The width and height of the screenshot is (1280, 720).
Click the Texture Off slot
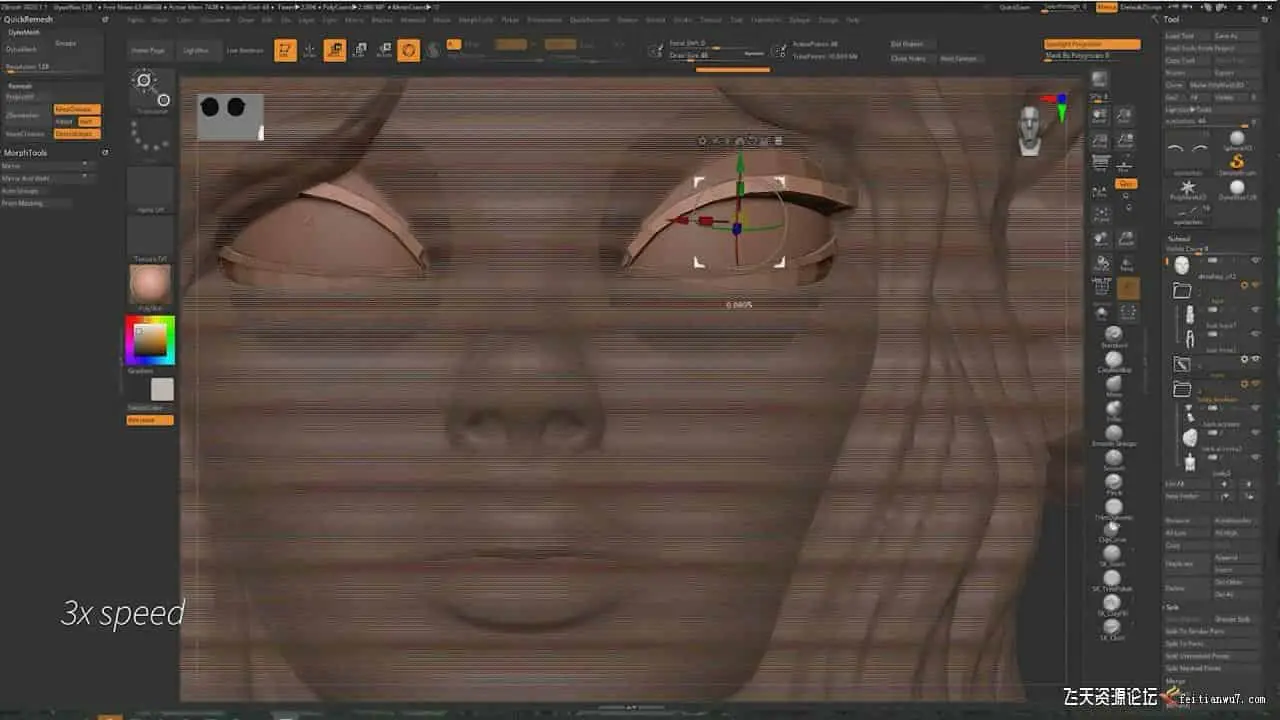[150, 237]
